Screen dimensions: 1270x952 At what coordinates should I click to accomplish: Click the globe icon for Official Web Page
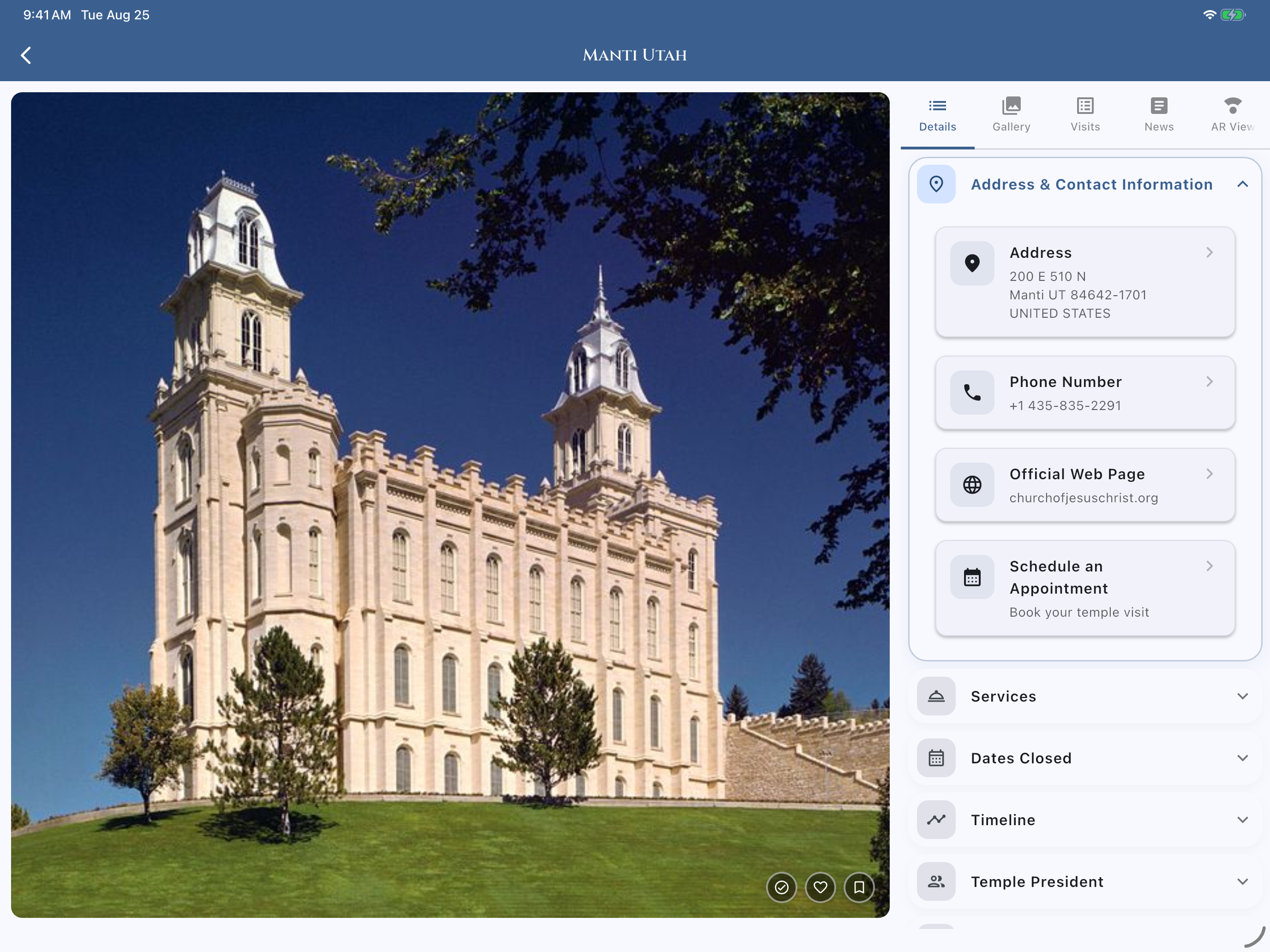click(971, 485)
